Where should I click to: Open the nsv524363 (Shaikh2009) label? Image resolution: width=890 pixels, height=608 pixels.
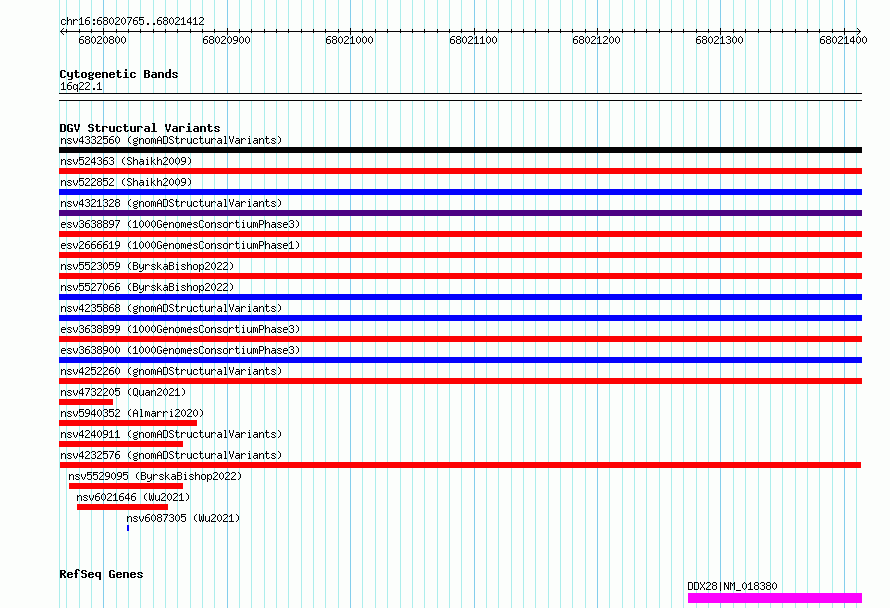tap(126, 161)
